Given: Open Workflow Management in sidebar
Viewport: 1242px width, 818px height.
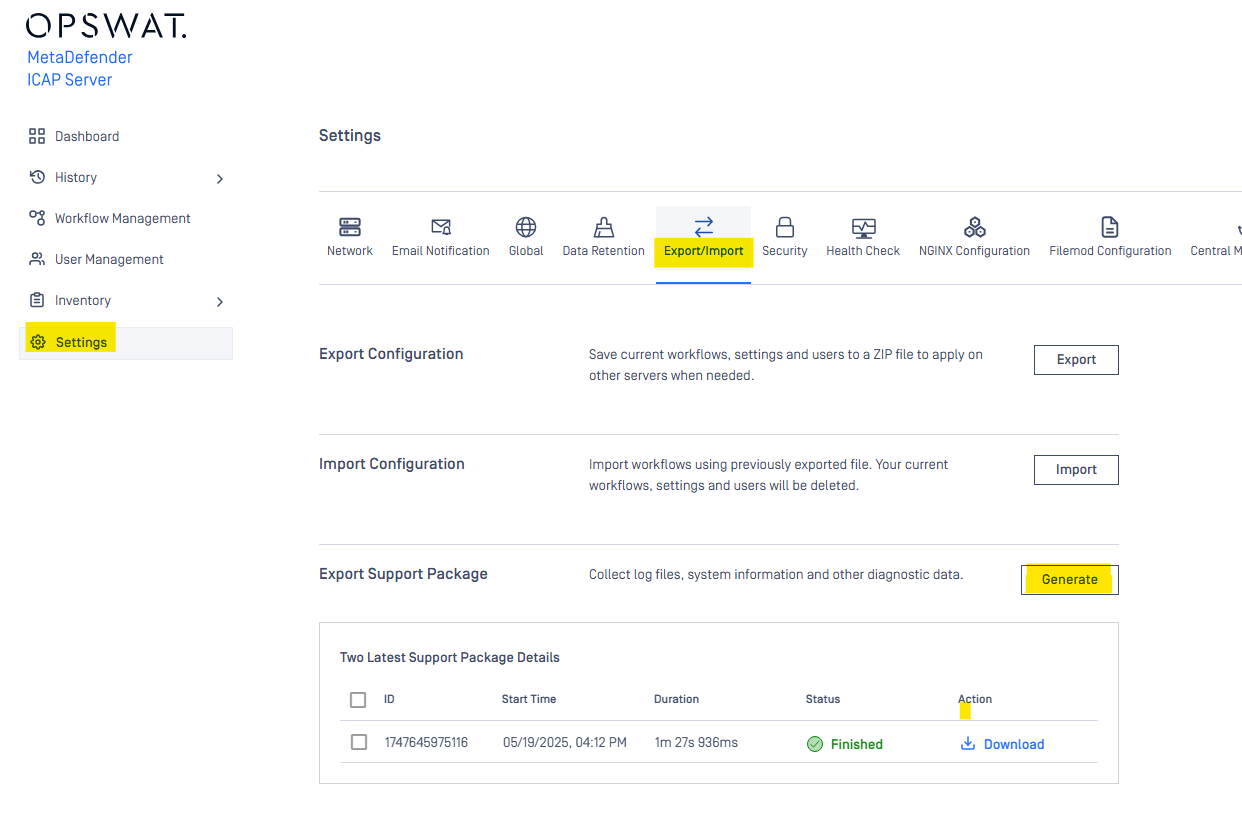Looking at the screenshot, I should click(x=122, y=218).
